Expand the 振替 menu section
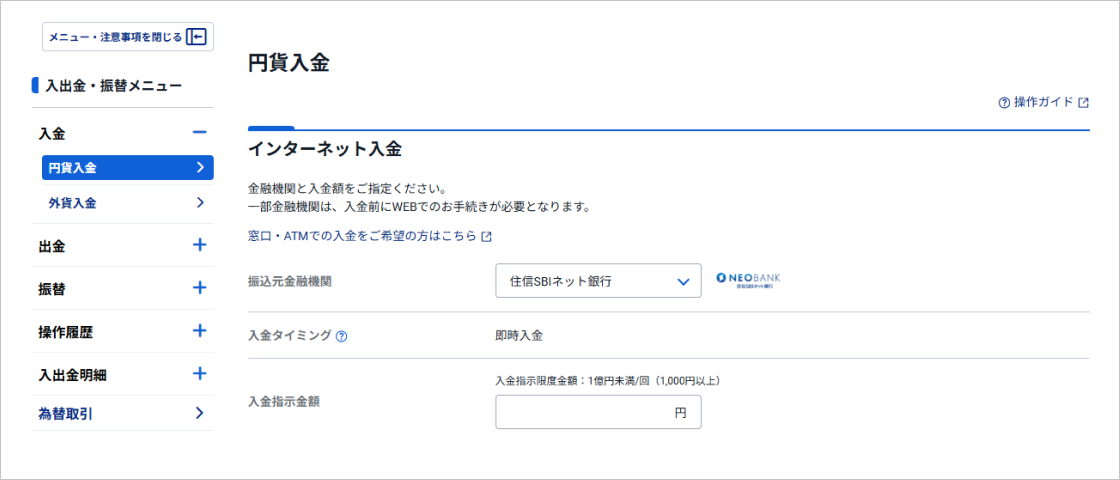Screen dimensions: 1120x480 tap(199, 288)
